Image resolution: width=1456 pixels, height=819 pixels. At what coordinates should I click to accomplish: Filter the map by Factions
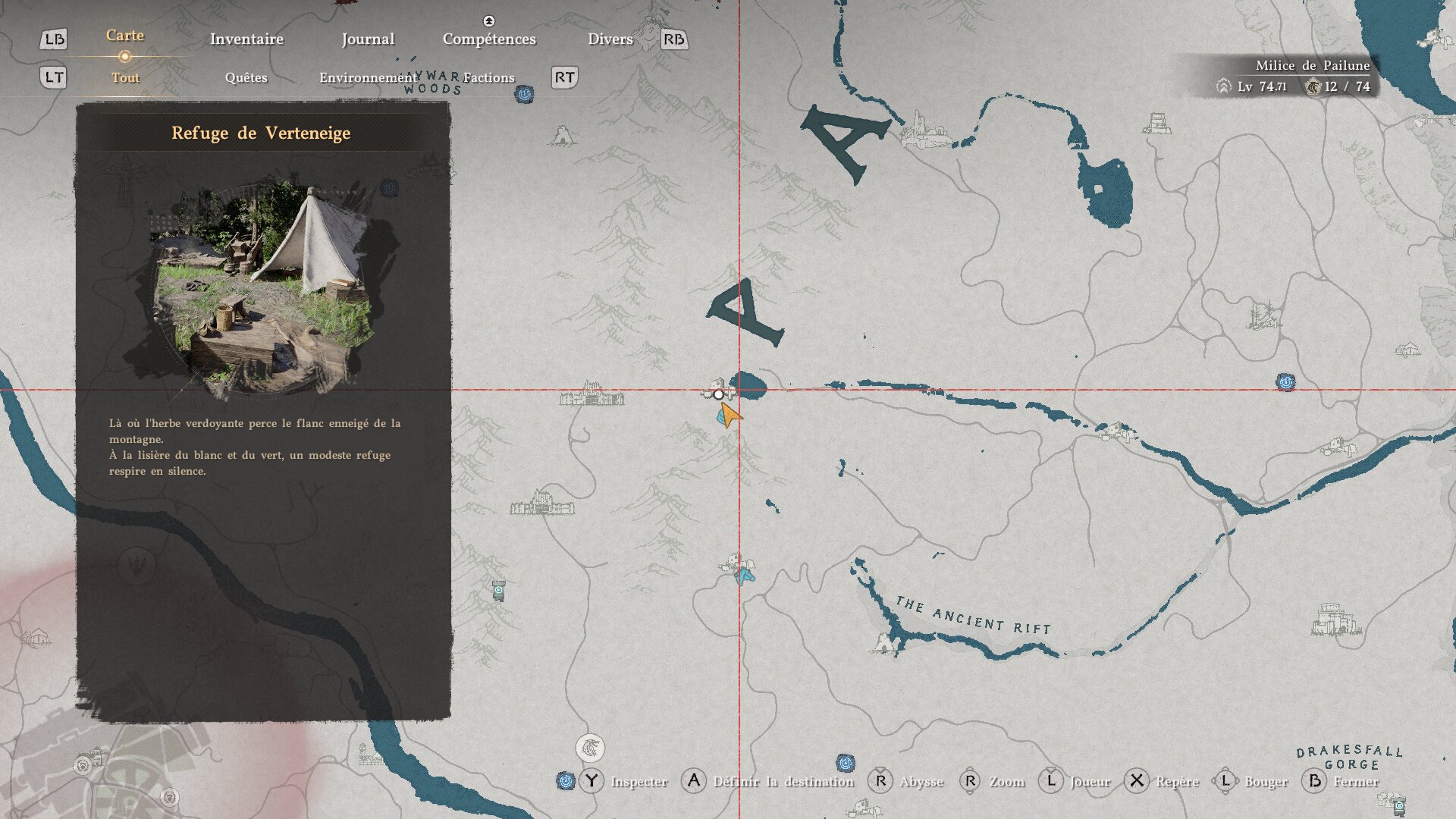tap(488, 77)
